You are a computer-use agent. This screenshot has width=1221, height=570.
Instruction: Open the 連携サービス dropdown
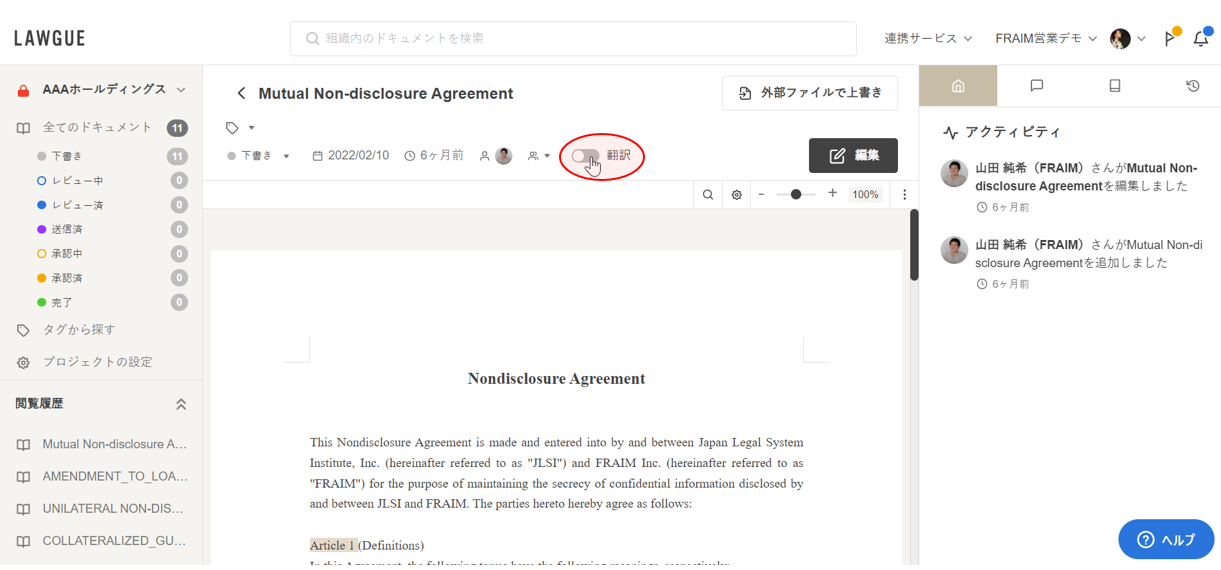tap(927, 38)
